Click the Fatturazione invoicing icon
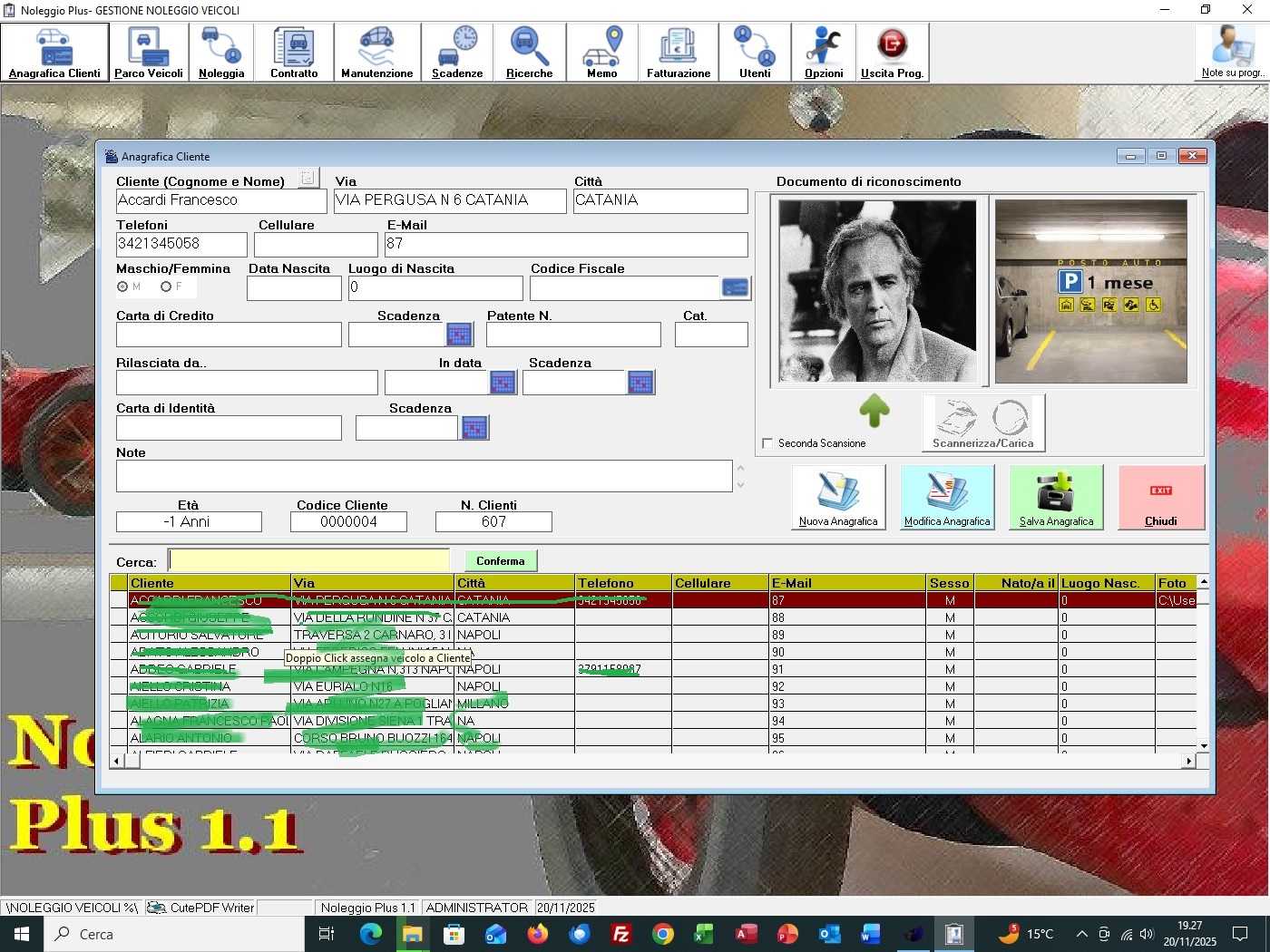This screenshot has width=1270, height=952. coord(678,53)
